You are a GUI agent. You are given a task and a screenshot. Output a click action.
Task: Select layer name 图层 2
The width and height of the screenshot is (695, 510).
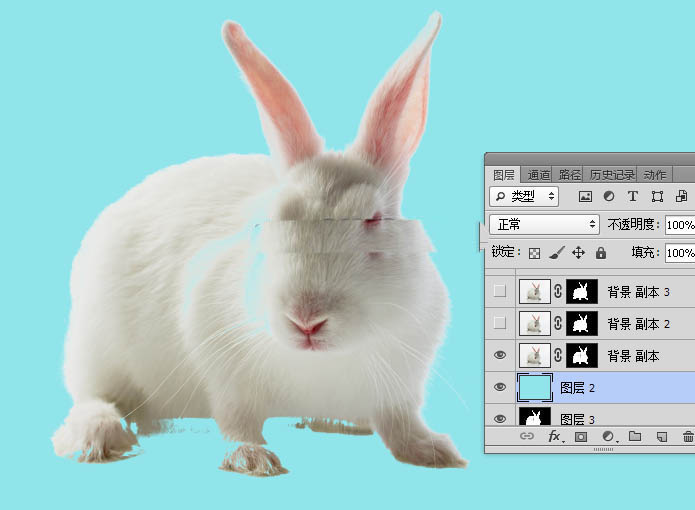point(577,388)
